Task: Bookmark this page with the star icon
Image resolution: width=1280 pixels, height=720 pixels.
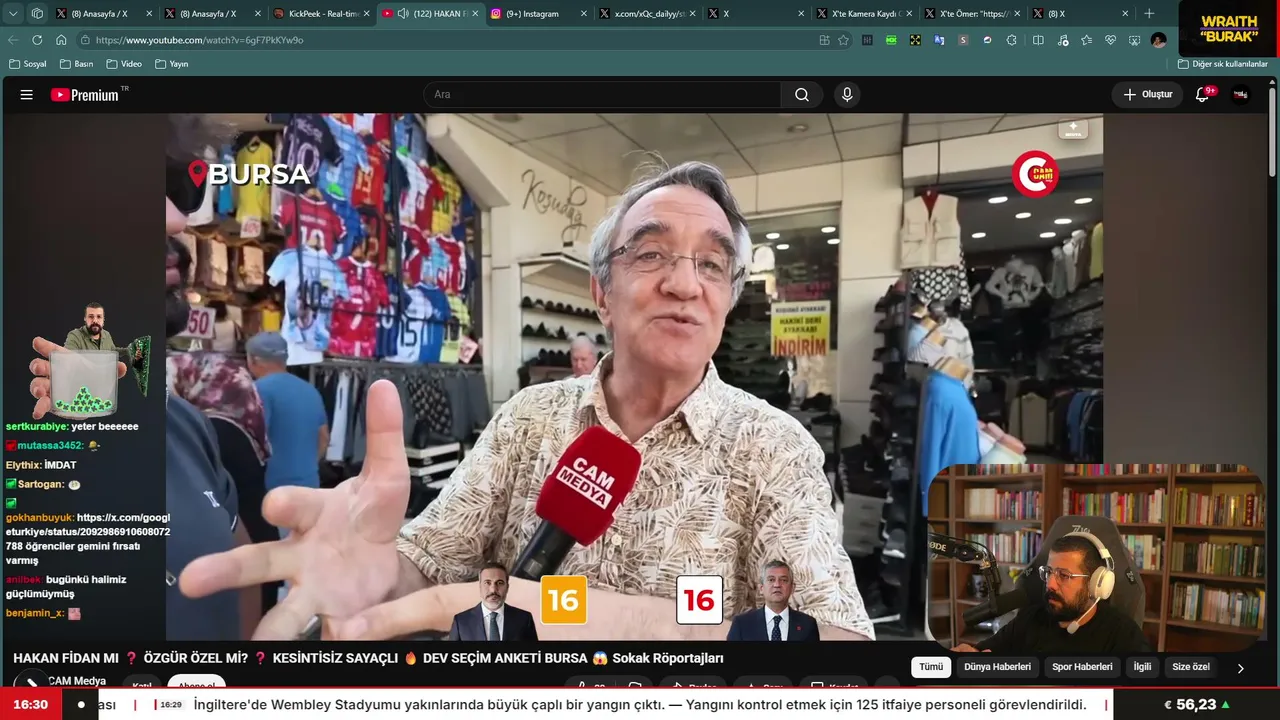Action: pyautogui.click(x=844, y=40)
